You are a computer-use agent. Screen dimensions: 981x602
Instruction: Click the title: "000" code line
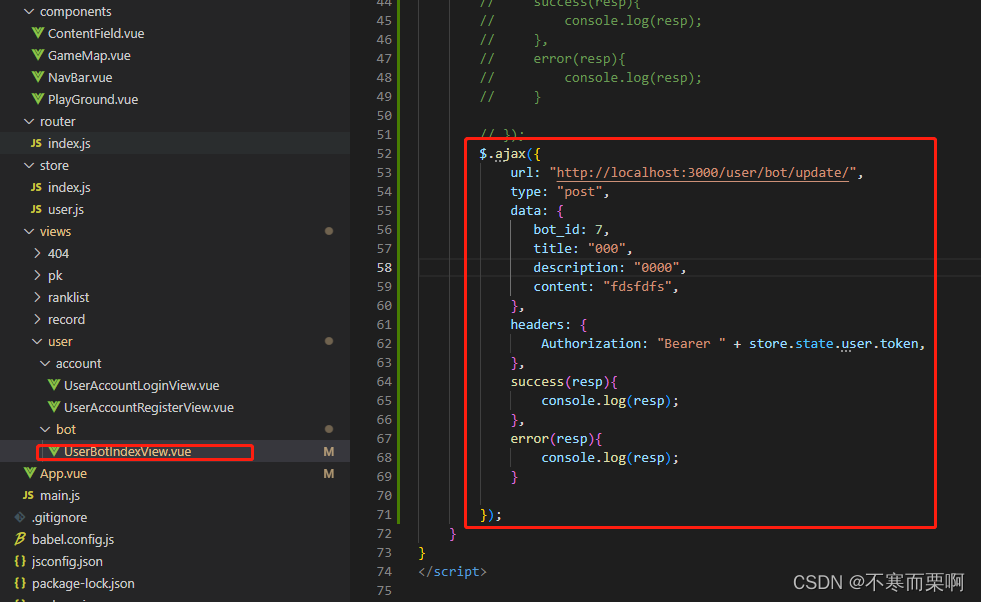click(583, 248)
